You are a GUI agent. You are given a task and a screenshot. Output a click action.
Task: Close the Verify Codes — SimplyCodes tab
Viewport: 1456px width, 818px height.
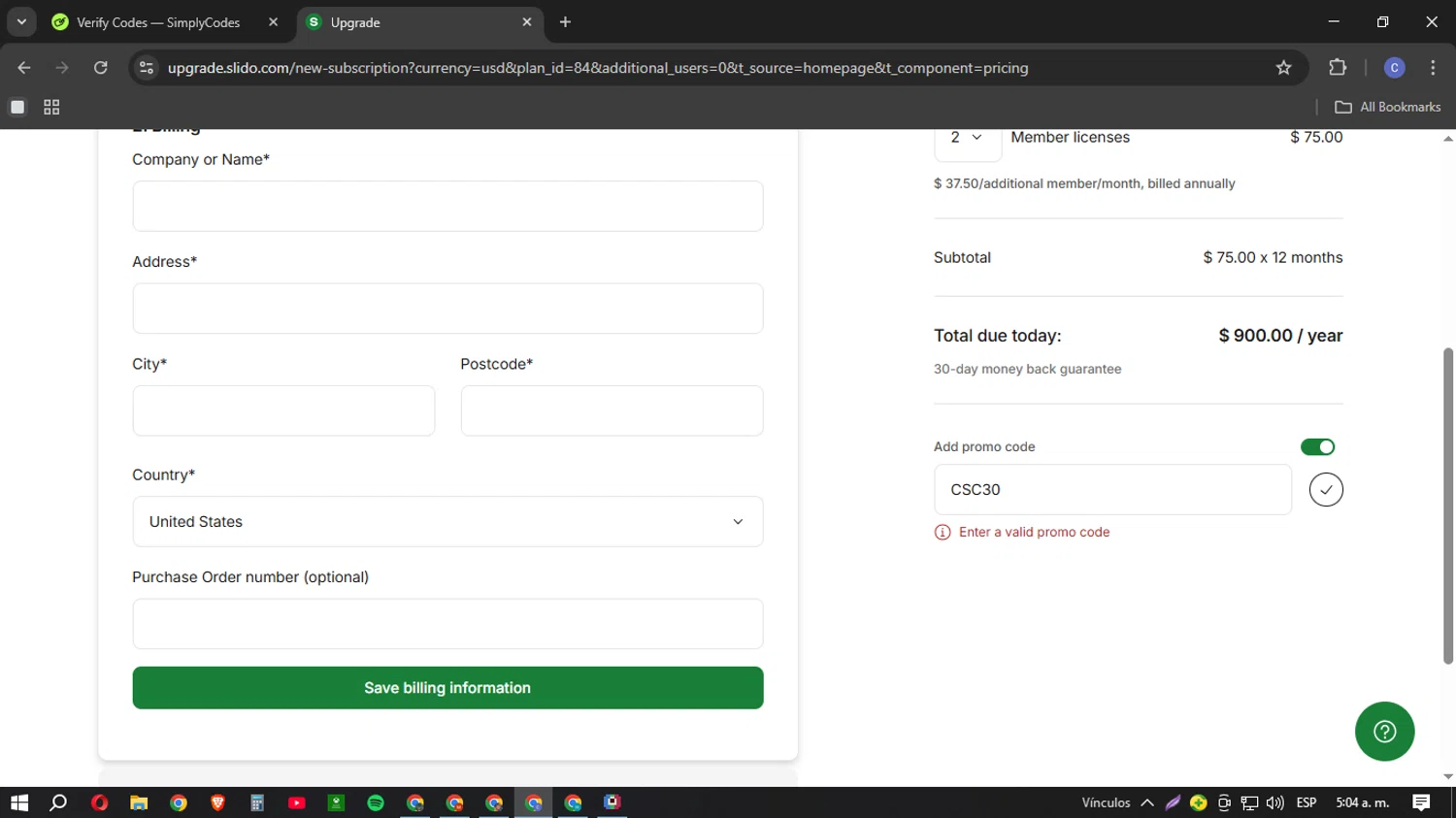pyautogui.click(x=273, y=22)
